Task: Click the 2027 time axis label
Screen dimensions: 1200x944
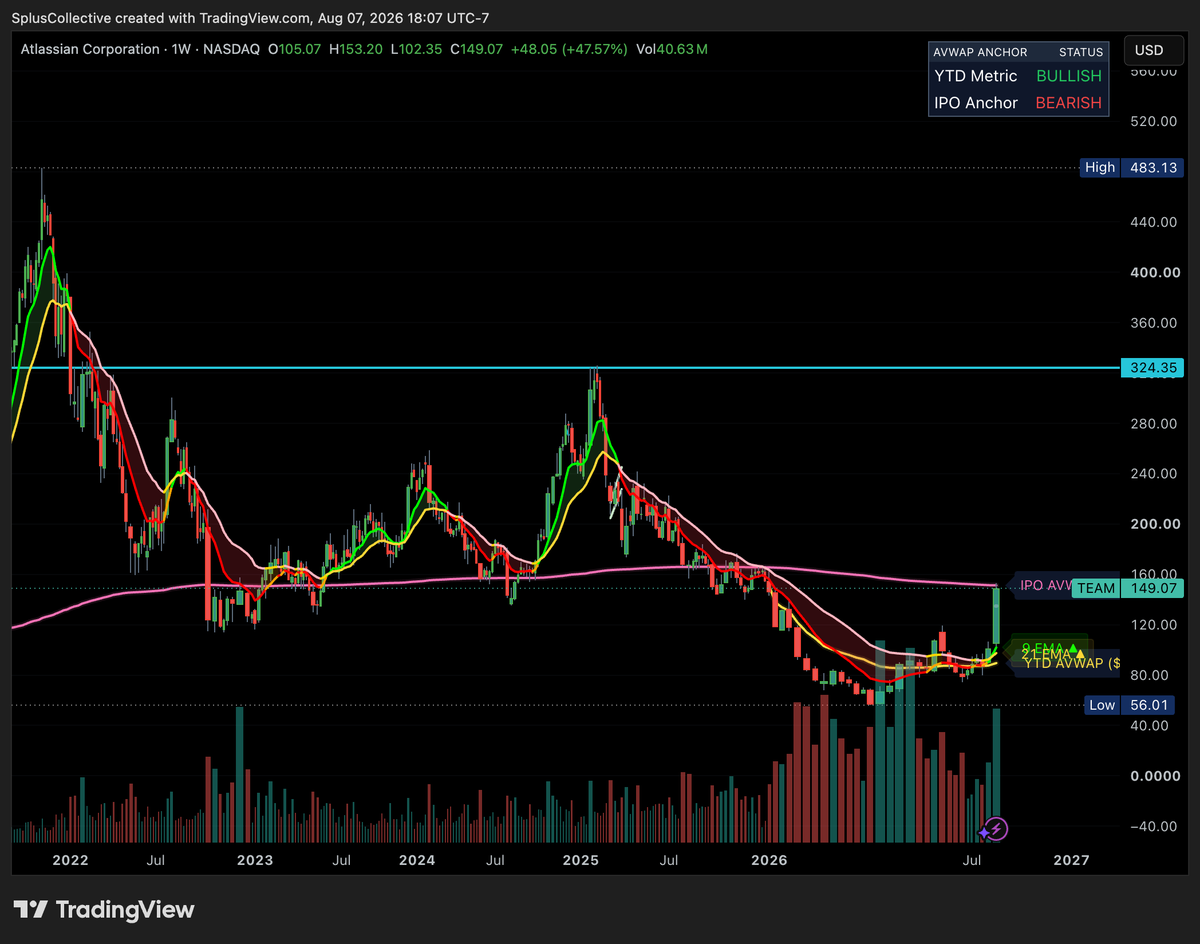Action: tap(1072, 860)
